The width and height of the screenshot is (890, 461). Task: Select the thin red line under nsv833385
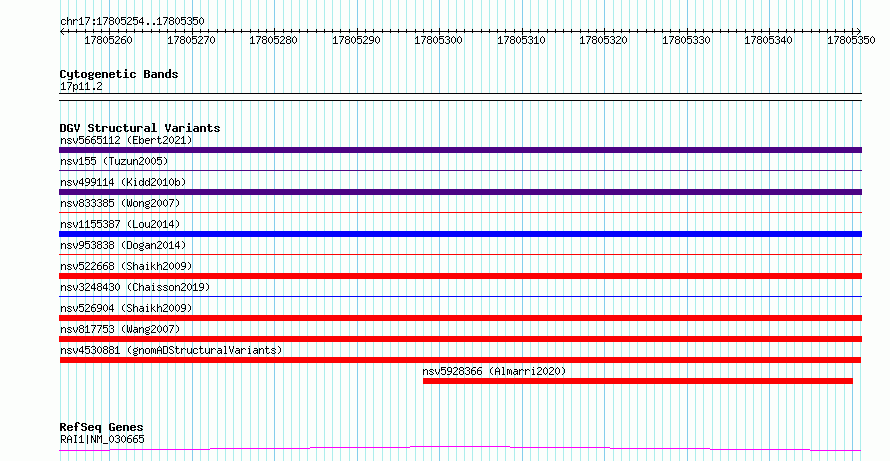pos(460,212)
